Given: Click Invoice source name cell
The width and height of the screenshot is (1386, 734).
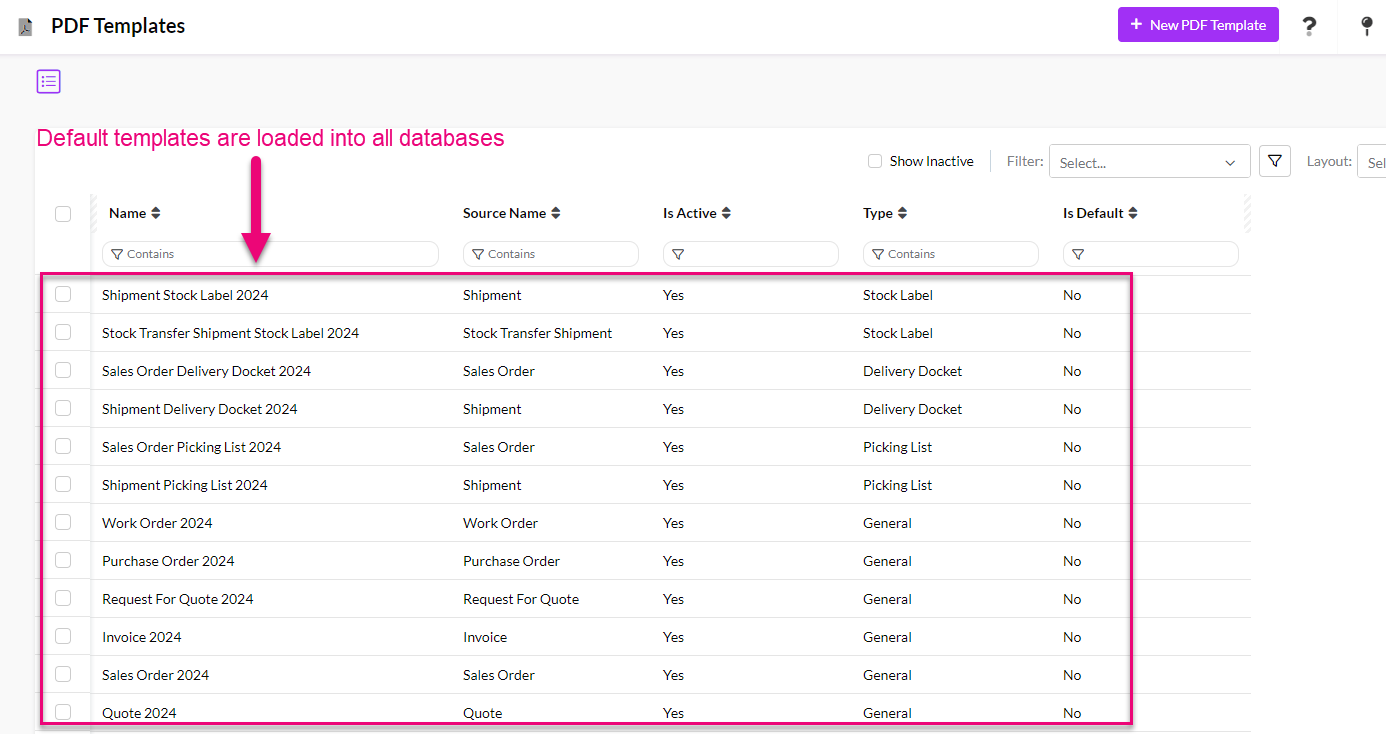Looking at the screenshot, I should [485, 637].
